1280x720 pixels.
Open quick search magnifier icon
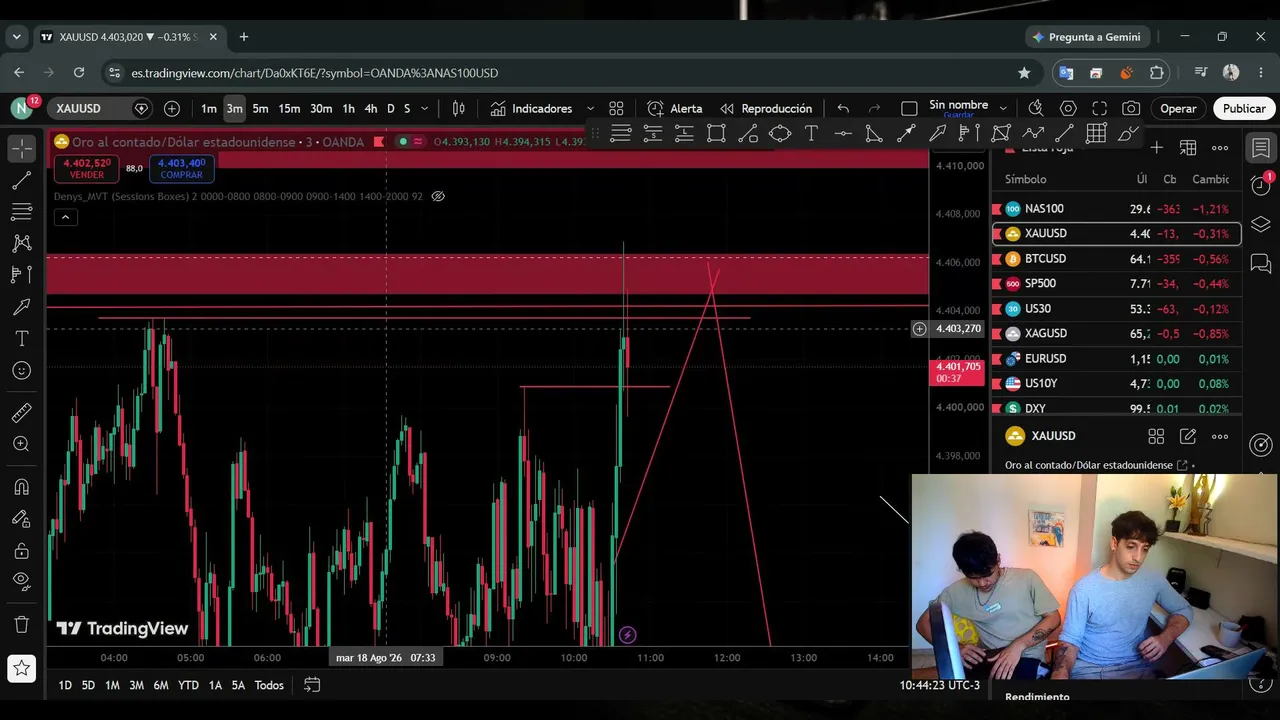point(1036,108)
